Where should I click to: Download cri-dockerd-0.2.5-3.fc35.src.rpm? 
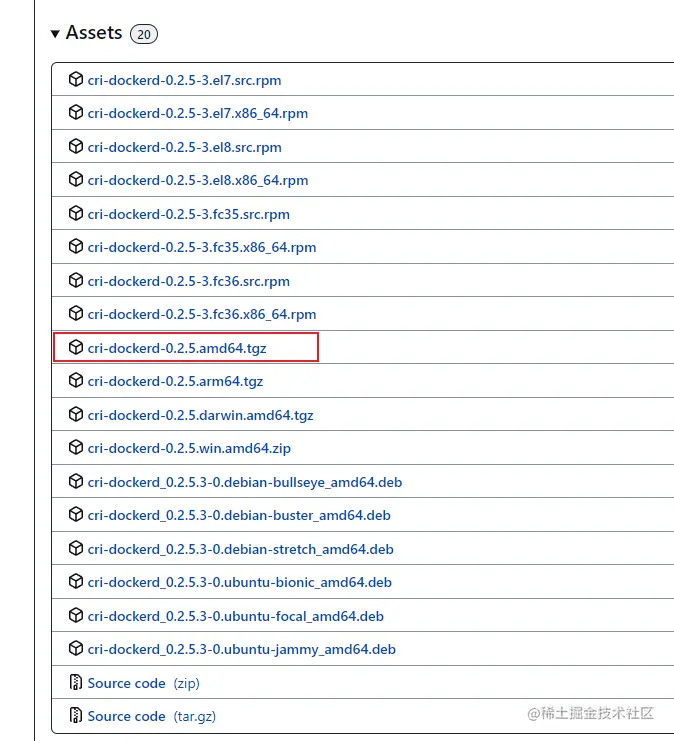189,215
